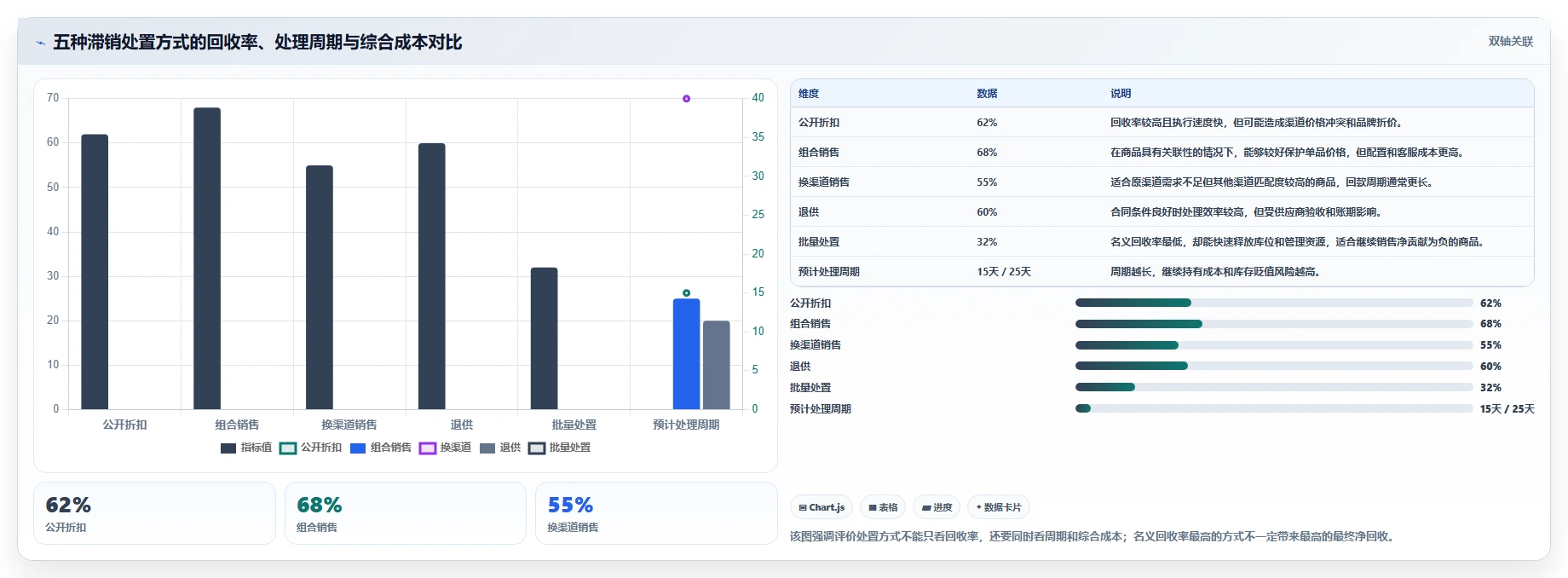This screenshot has height=578, width=1568.
Task: Click the 55% value in the table
Action: (987, 182)
